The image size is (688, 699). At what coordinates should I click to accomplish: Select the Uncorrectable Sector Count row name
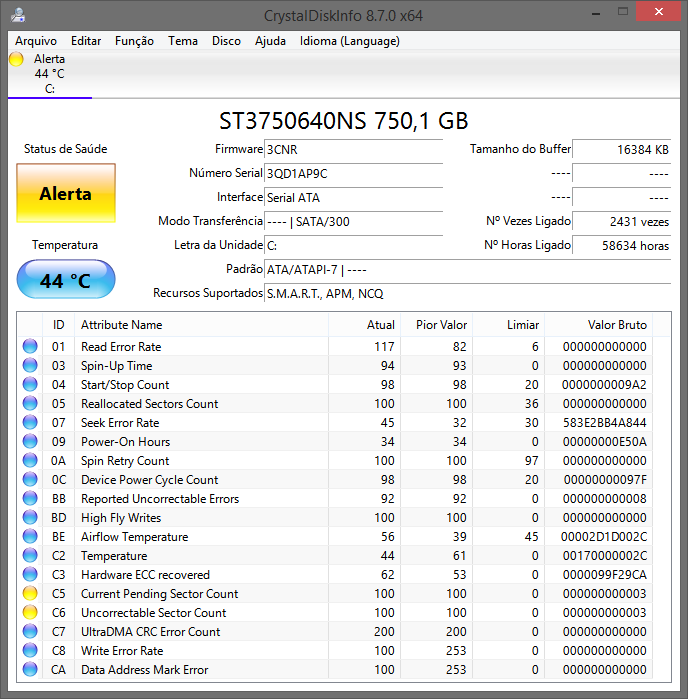[153, 613]
